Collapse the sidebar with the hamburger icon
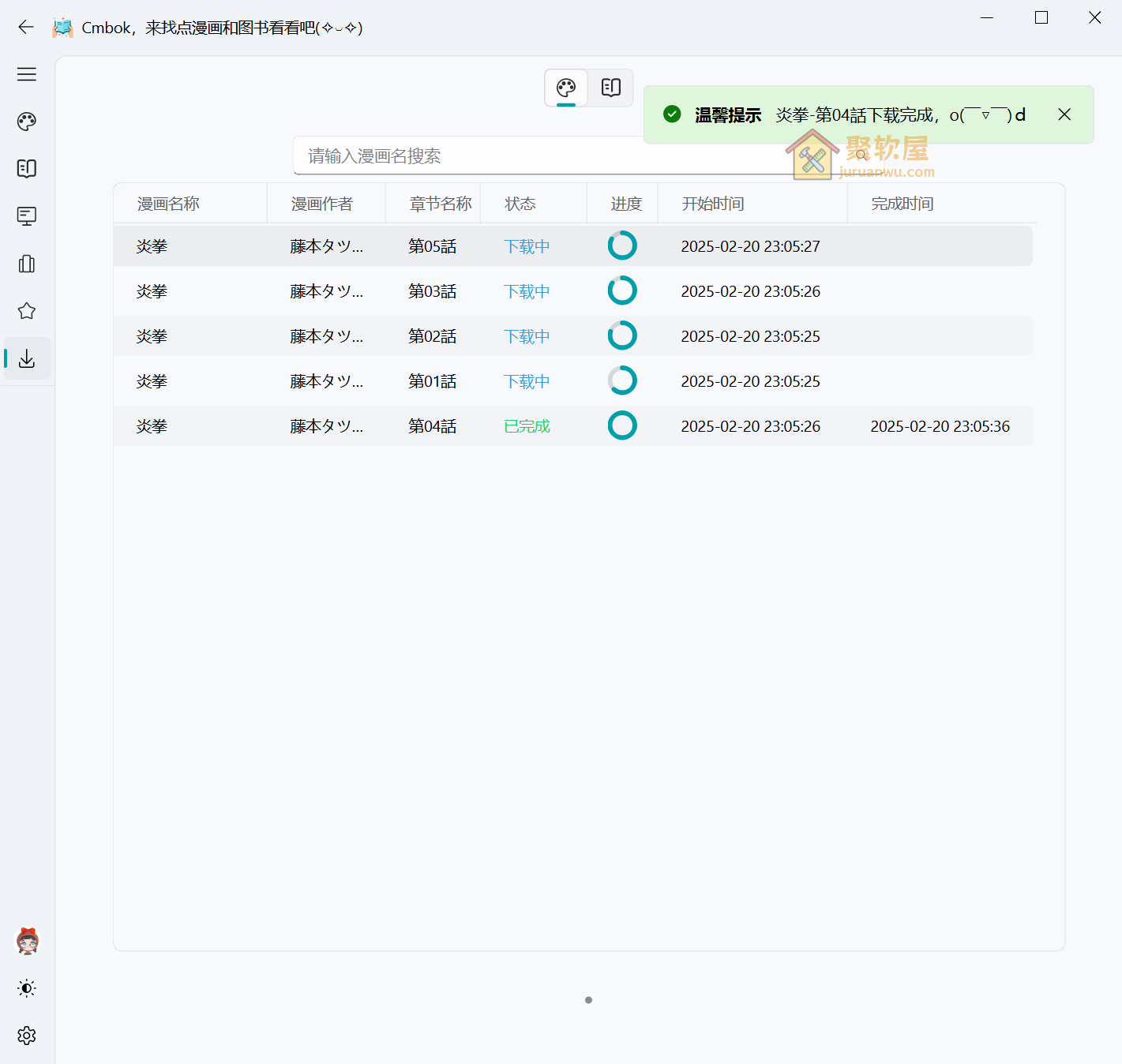 click(26, 73)
